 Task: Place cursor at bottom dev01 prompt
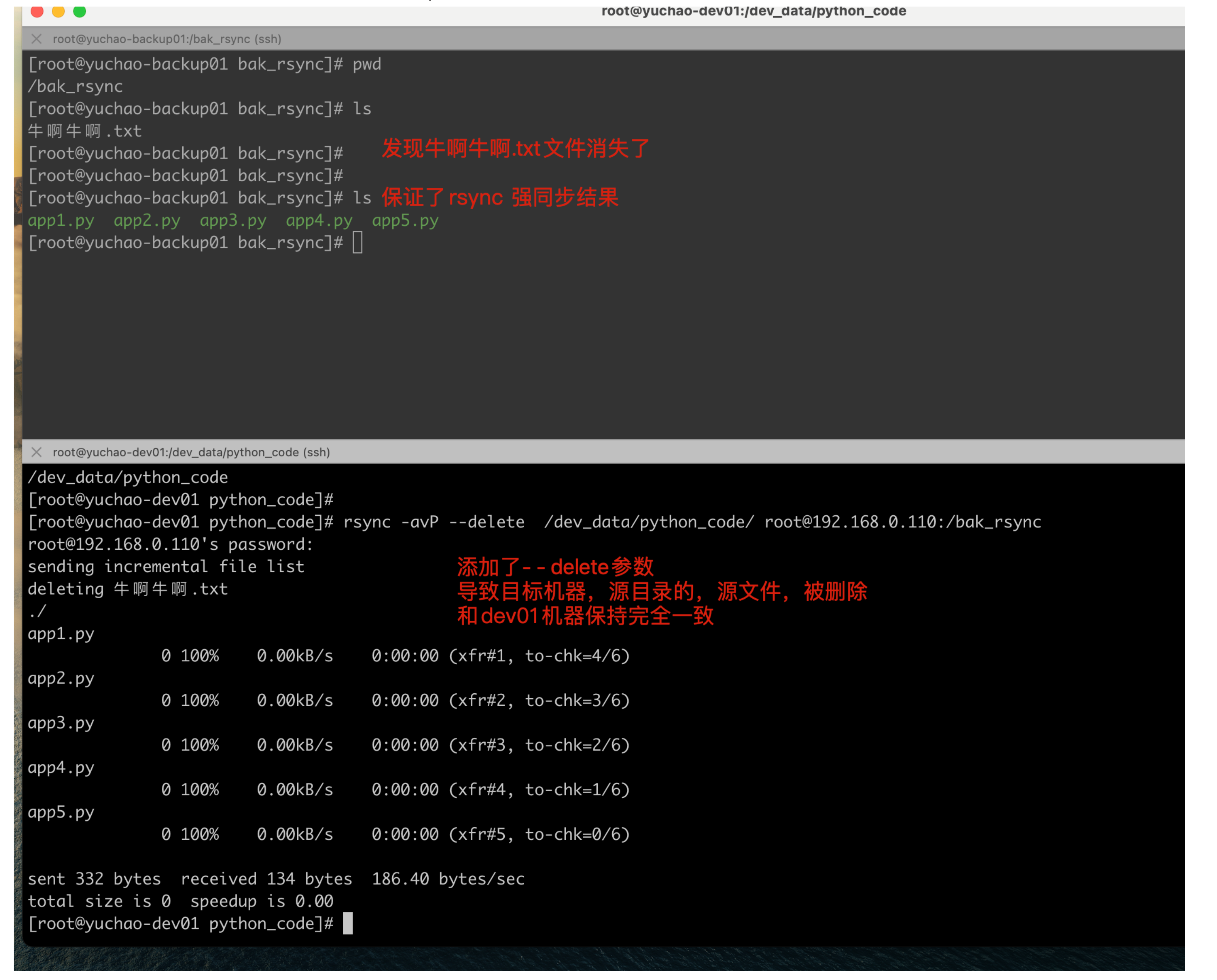(348, 923)
